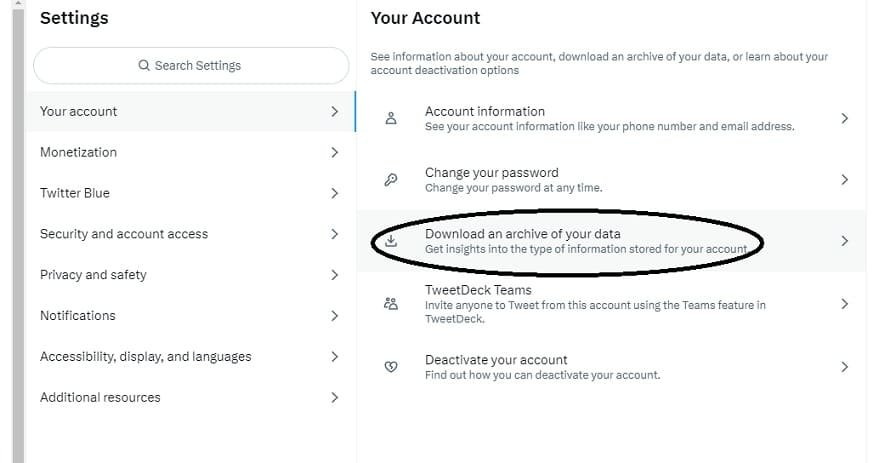Select Your account in the Settings list
Screen dimensions: 896x463
(79, 112)
